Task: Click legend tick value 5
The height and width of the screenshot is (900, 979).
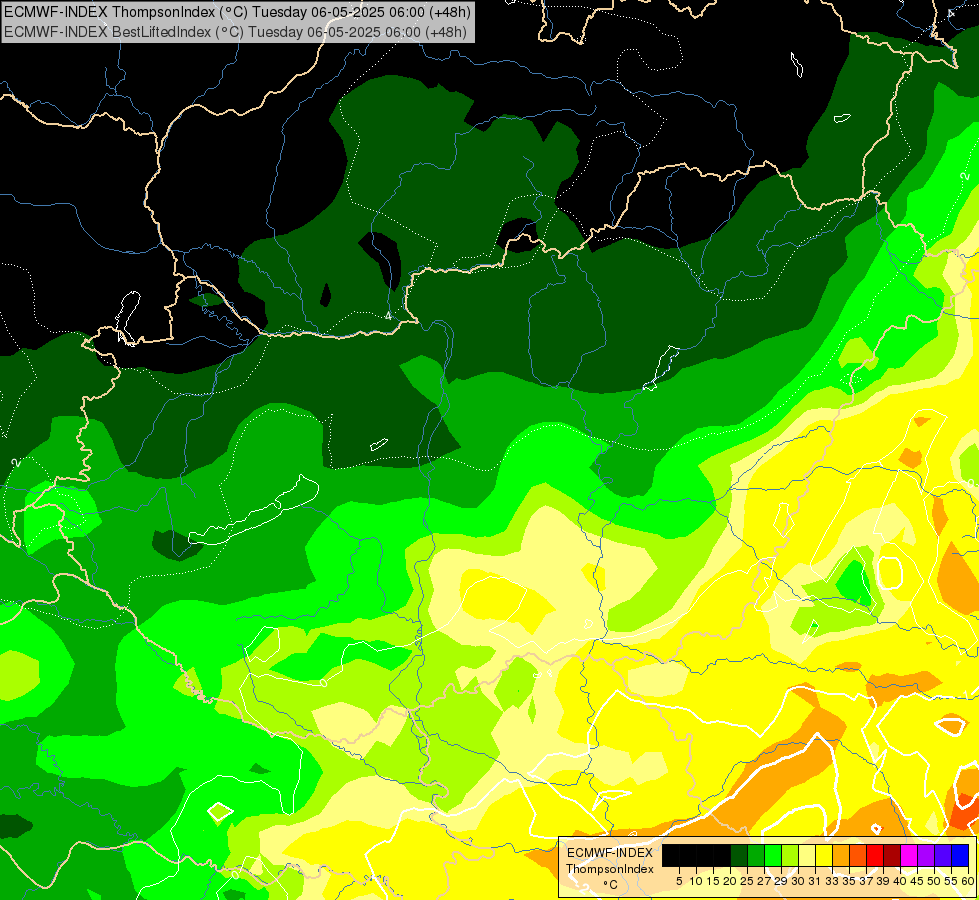Action: point(679,881)
